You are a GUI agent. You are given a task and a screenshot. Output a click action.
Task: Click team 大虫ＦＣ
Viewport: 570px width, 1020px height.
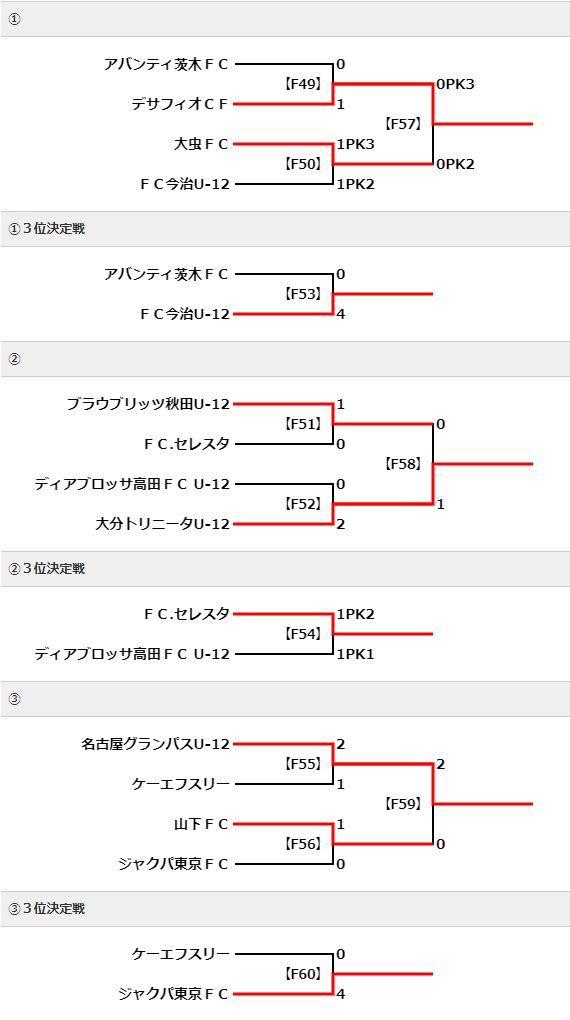coord(201,144)
